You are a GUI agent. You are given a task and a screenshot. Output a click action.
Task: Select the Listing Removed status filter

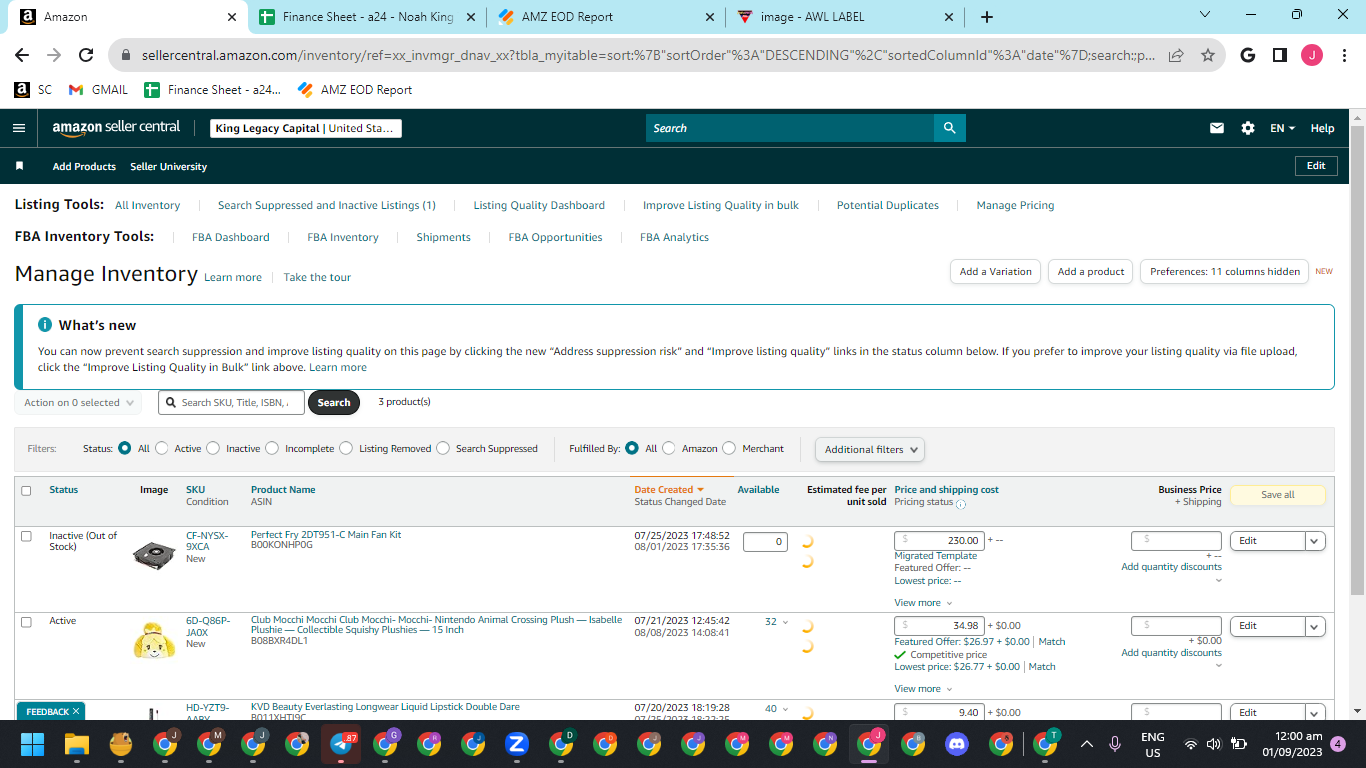tap(346, 449)
